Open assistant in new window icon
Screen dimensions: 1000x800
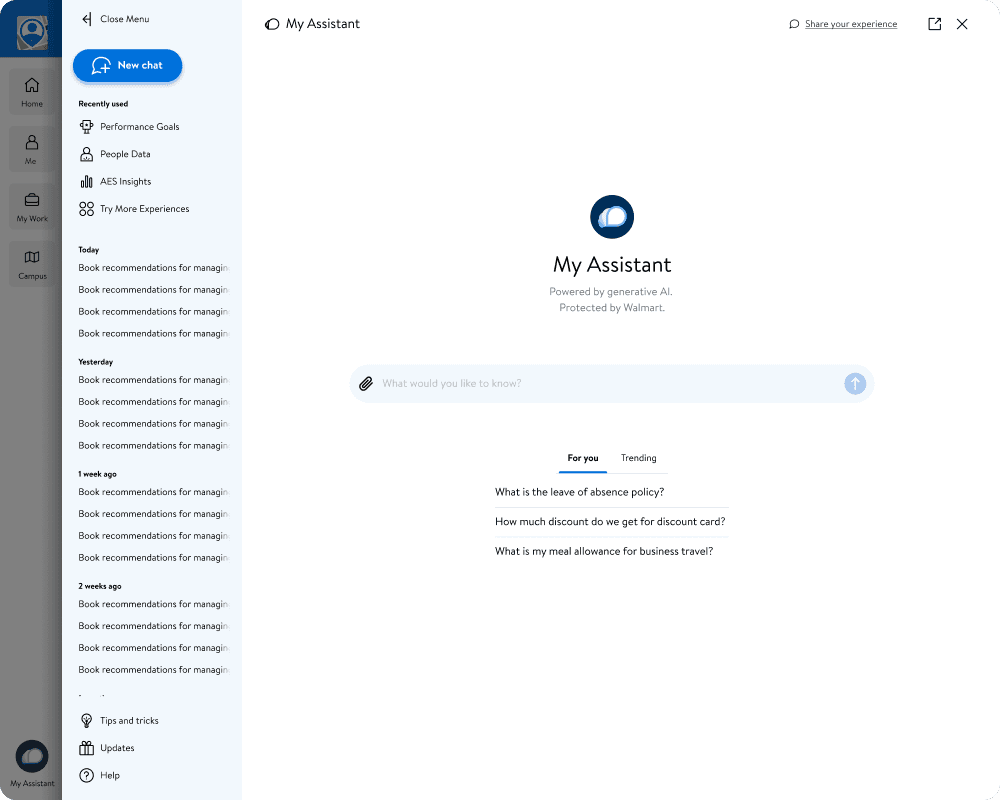tap(934, 24)
